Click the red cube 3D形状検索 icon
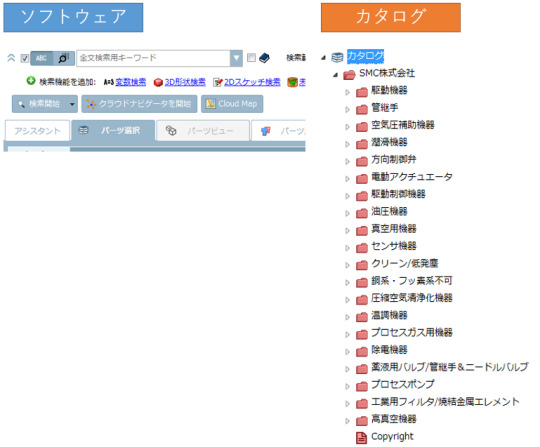Screen dimensions: 540x447 click(x=158, y=82)
